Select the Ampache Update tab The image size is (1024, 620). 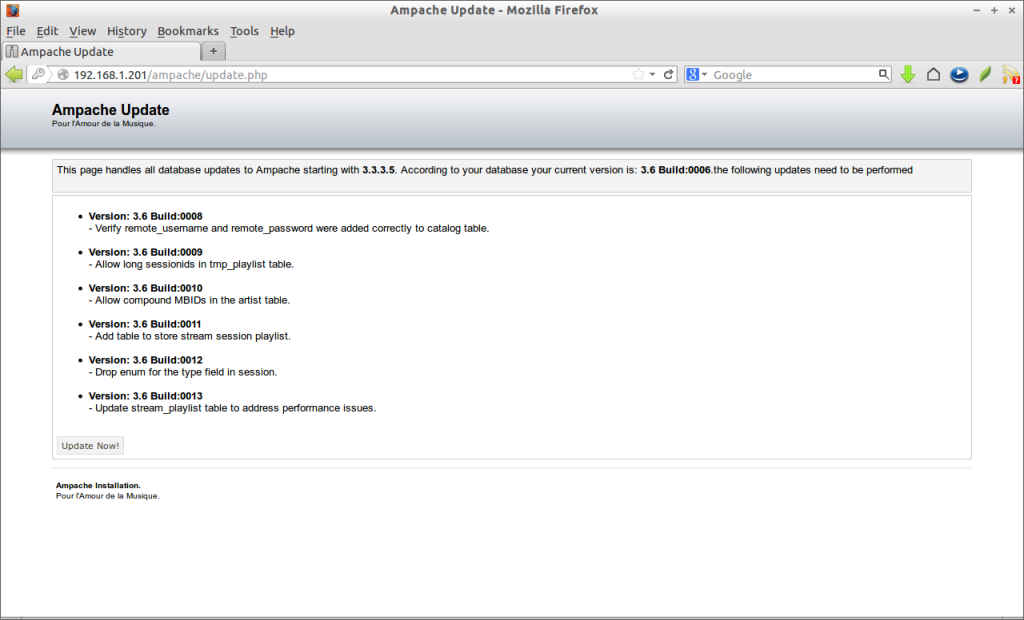[x=100, y=51]
